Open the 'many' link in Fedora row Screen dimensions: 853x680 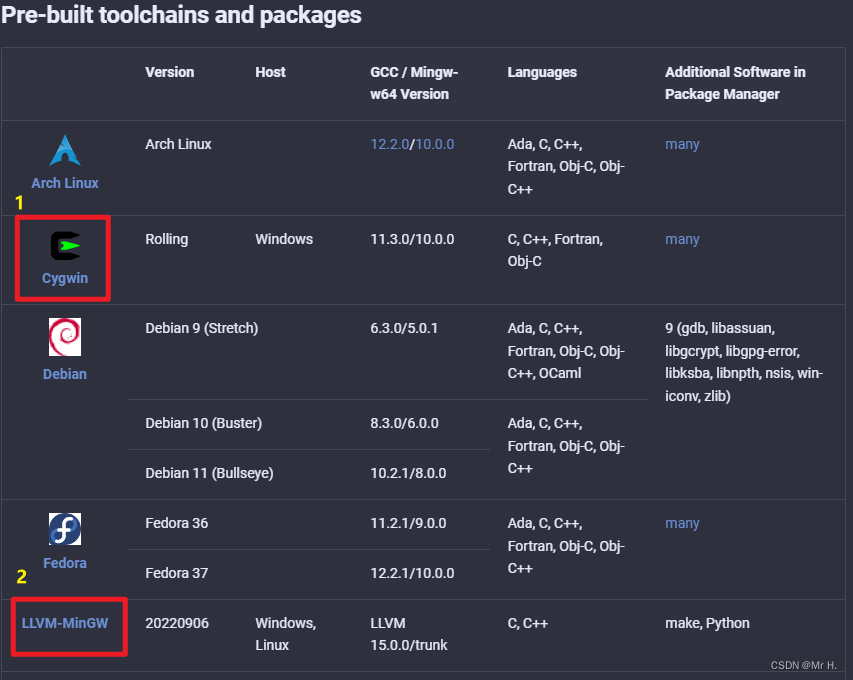click(x=682, y=523)
